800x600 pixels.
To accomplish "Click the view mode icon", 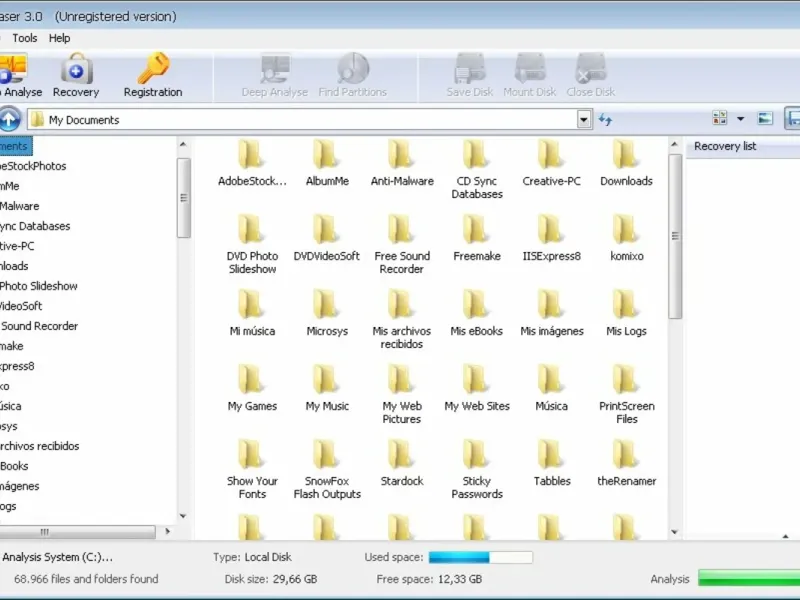I will [x=719, y=118].
